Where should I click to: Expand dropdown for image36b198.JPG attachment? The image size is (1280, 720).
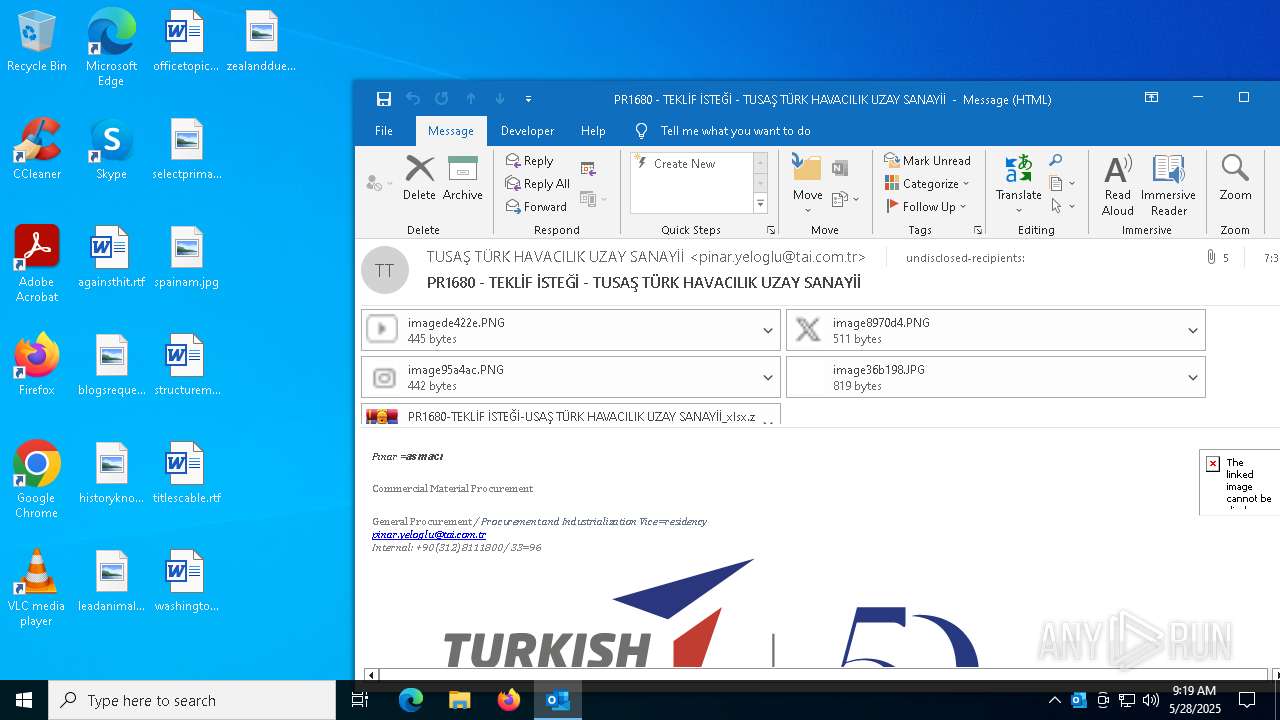(x=1193, y=378)
